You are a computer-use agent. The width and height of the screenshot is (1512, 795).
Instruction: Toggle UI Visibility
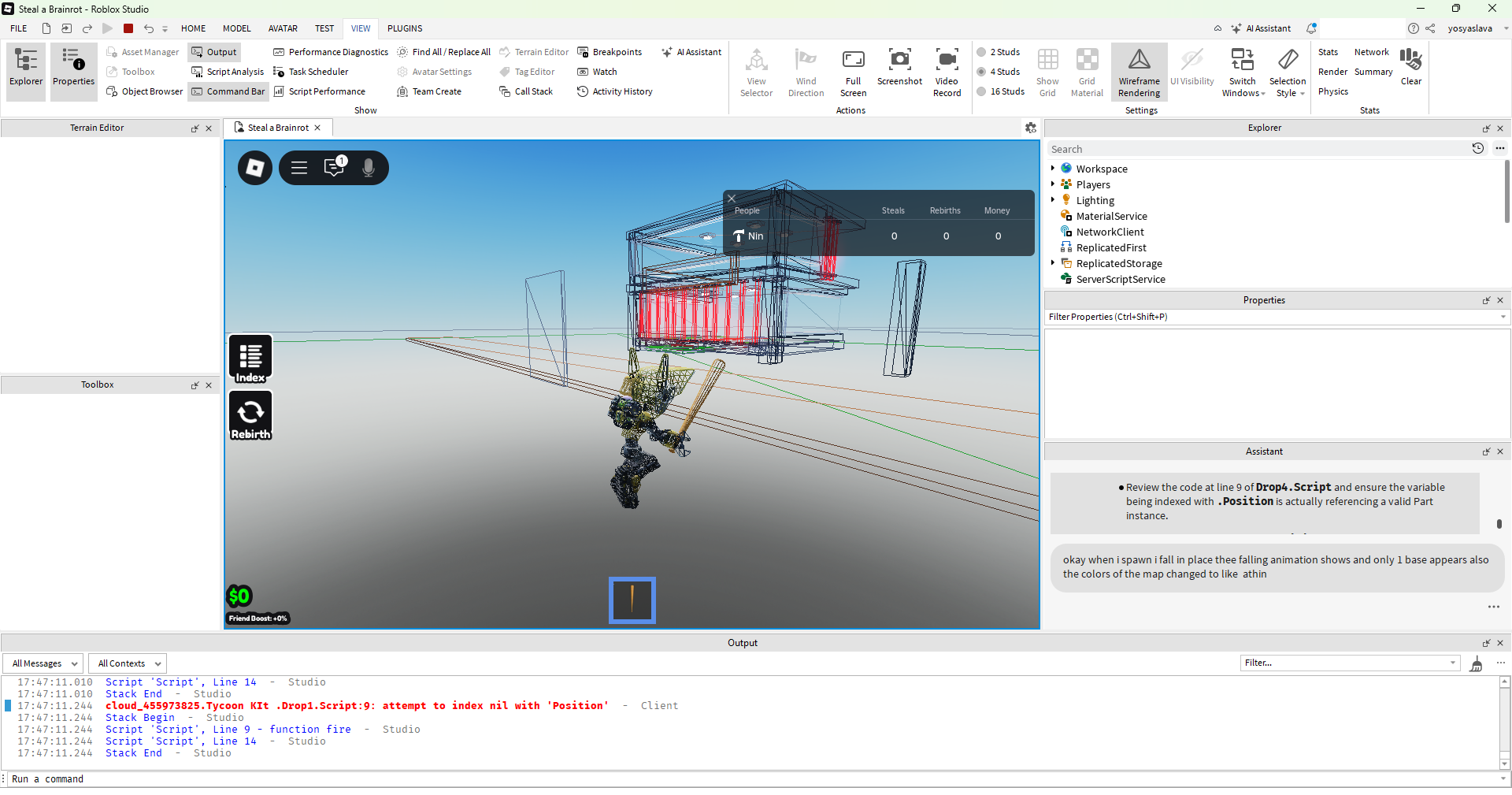coord(1192,67)
